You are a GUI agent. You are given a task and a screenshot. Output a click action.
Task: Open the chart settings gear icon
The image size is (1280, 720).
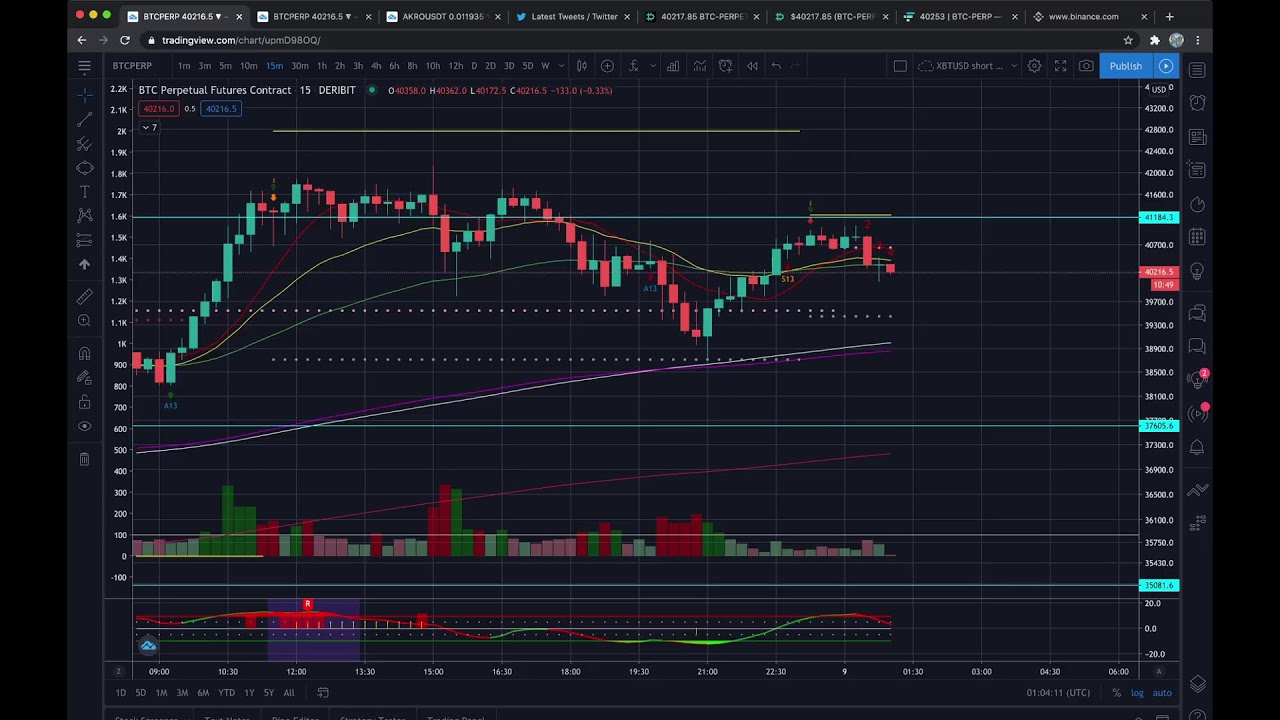[1034, 66]
